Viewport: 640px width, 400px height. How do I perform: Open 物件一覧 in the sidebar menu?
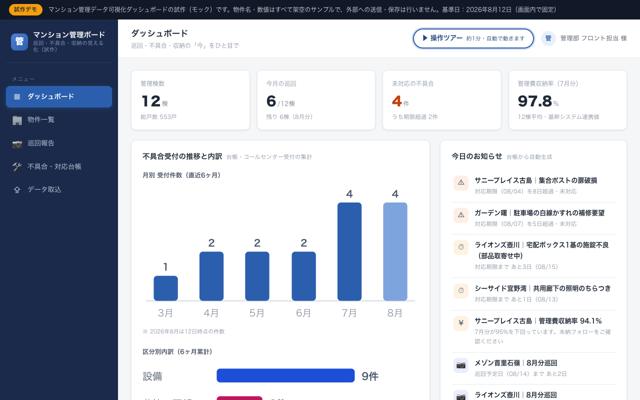(x=59, y=120)
